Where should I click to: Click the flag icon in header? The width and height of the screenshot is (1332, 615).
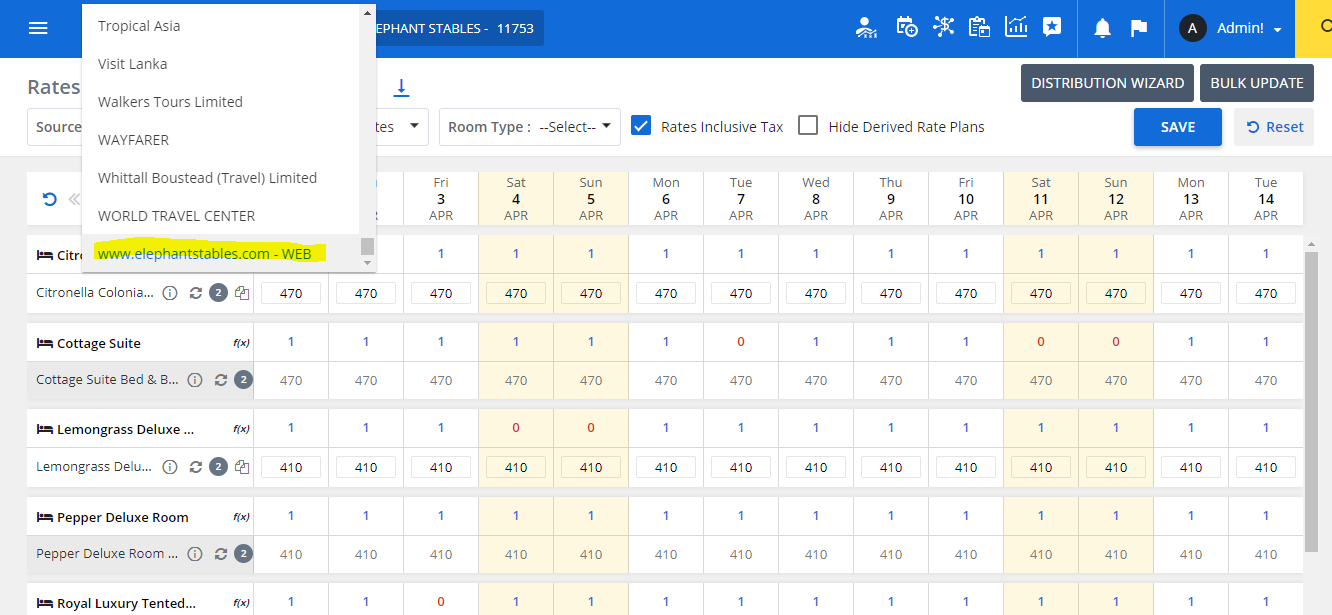1138,28
